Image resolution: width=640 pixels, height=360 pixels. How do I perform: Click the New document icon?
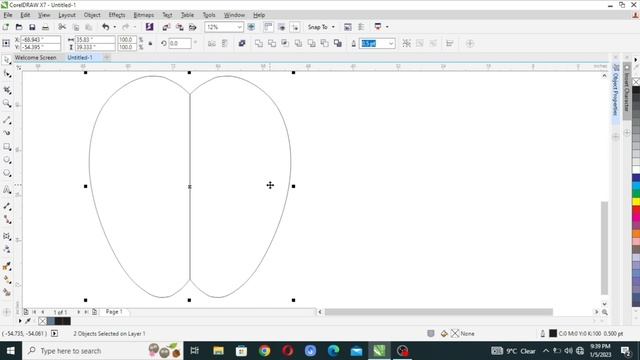6,27
